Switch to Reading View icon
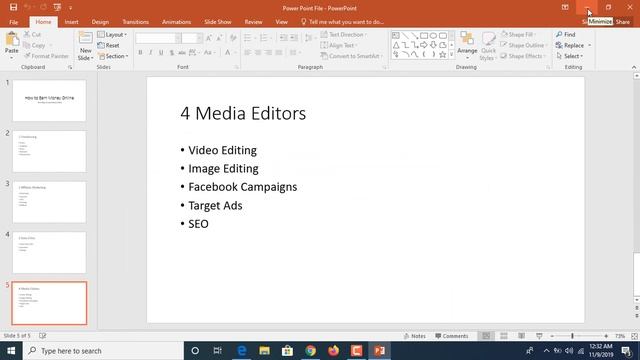This screenshot has height=360, width=640. 521,336
